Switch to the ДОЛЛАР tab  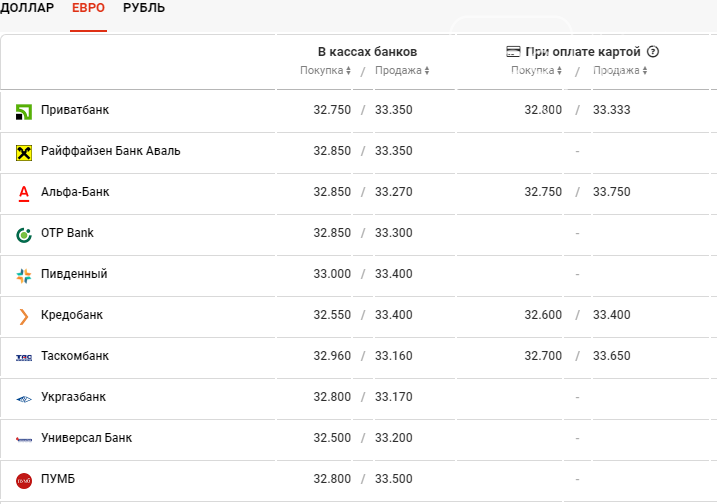tap(27, 8)
